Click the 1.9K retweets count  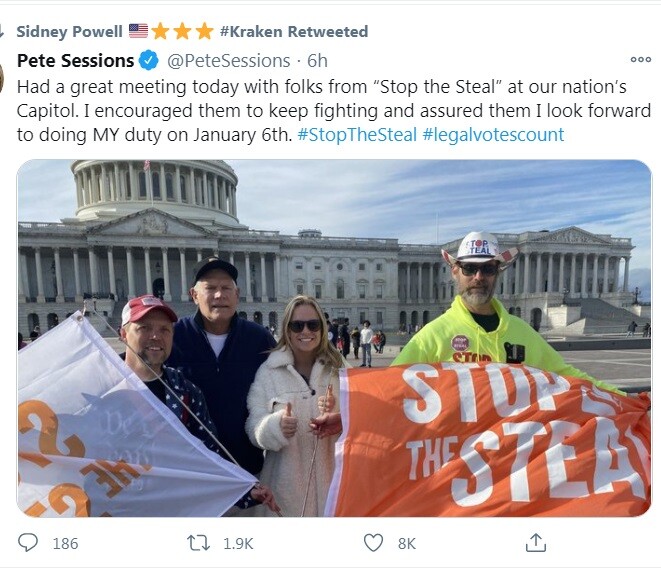(x=238, y=543)
